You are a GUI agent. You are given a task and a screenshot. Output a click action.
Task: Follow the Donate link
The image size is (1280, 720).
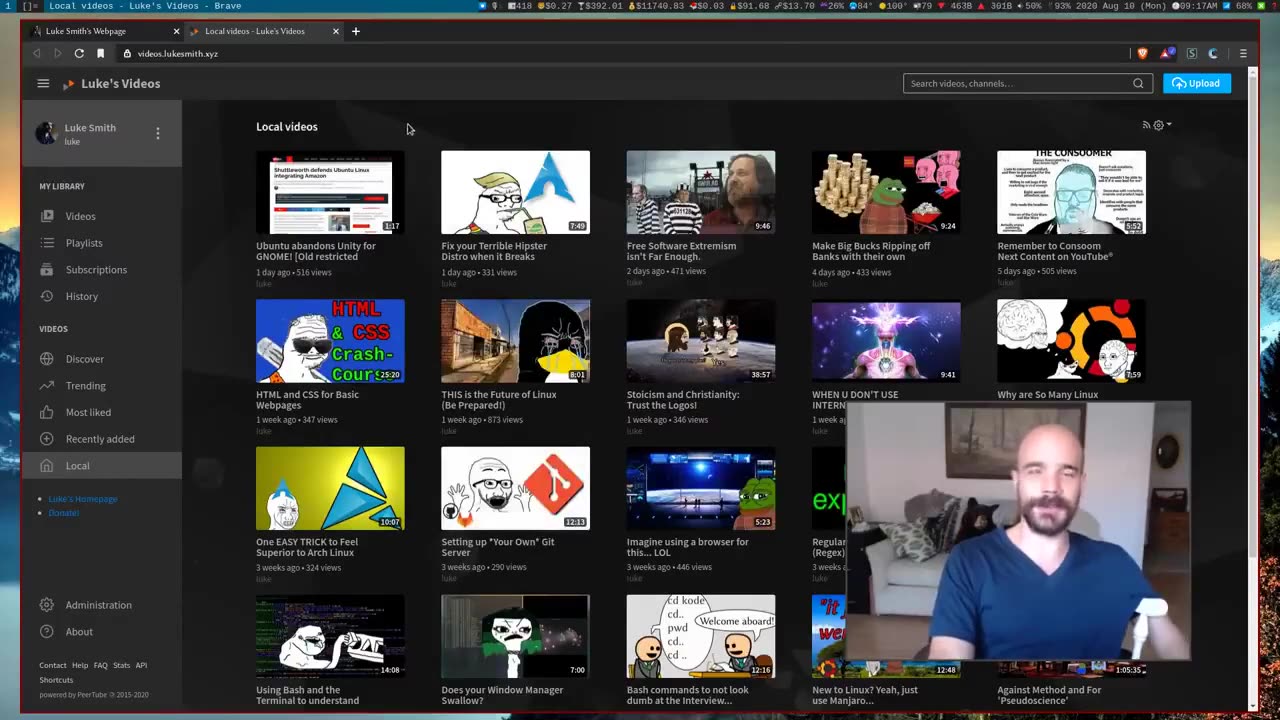63,512
